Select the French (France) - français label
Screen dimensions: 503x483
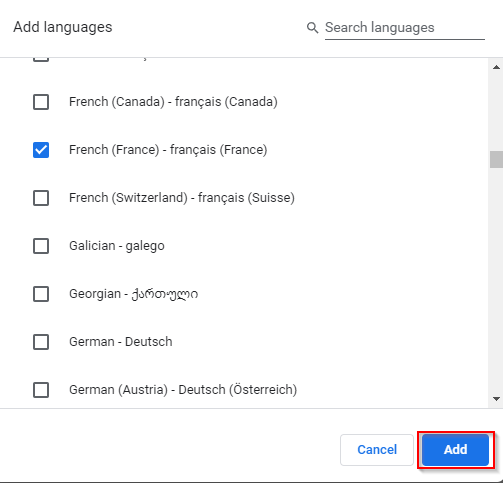click(x=168, y=150)
